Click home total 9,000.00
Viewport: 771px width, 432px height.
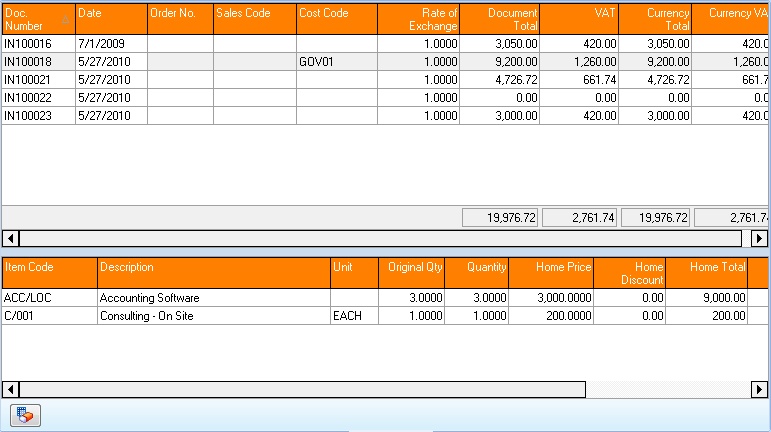[725, 298]
